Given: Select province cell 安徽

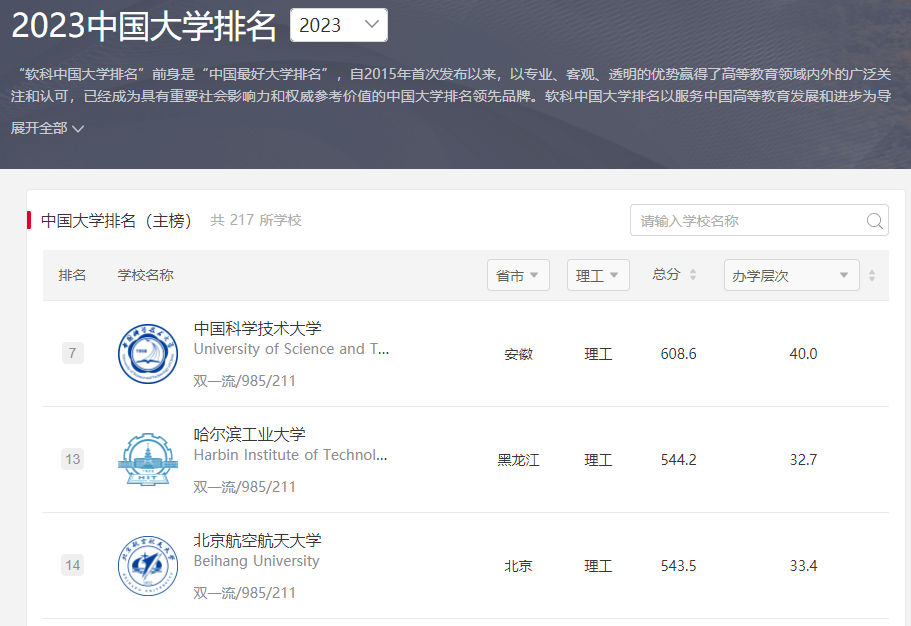Looking at the screenshot, I should 518,354.
